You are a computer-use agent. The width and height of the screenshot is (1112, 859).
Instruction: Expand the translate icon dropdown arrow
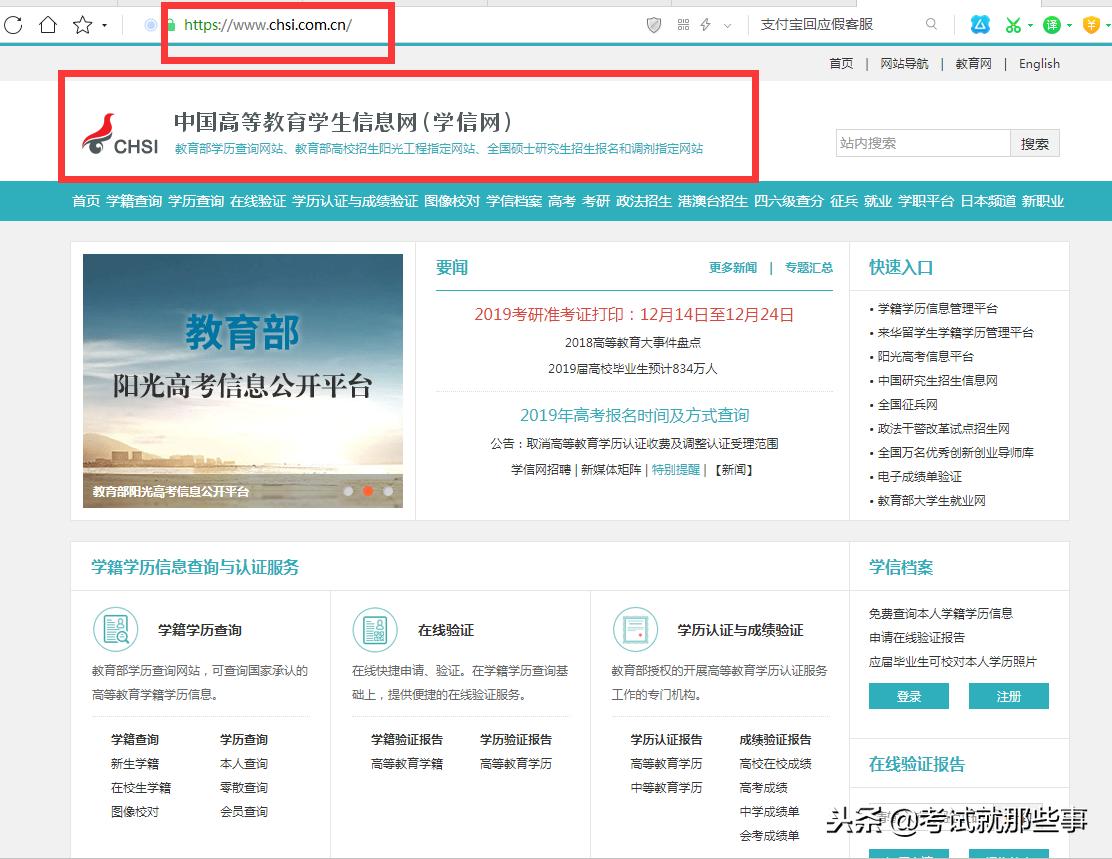1071,25
